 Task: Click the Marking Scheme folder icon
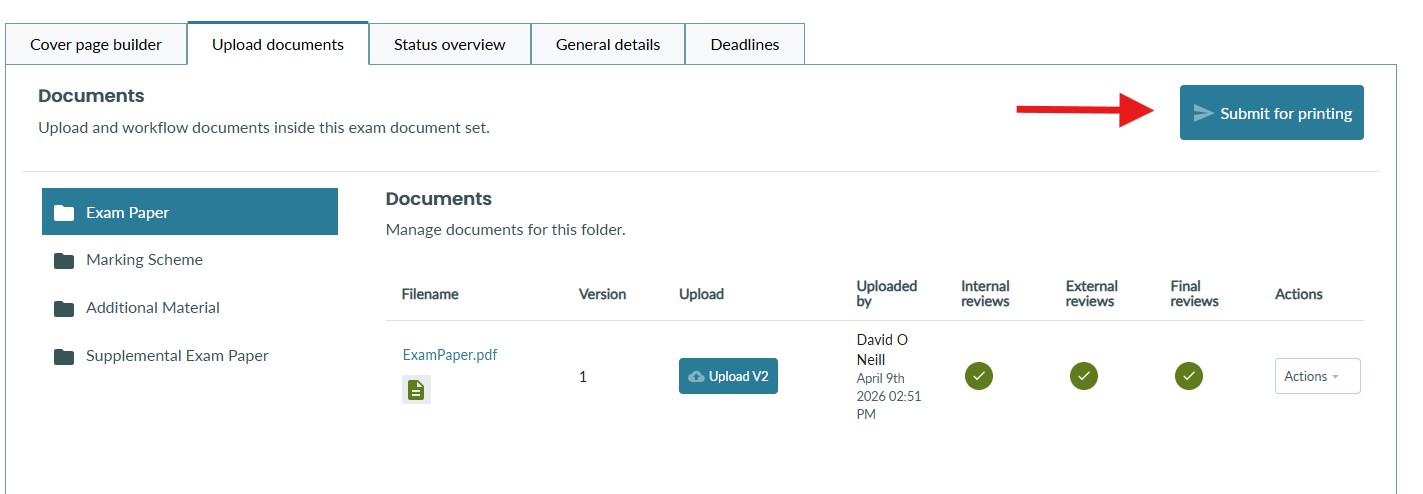tap(64, 260)
